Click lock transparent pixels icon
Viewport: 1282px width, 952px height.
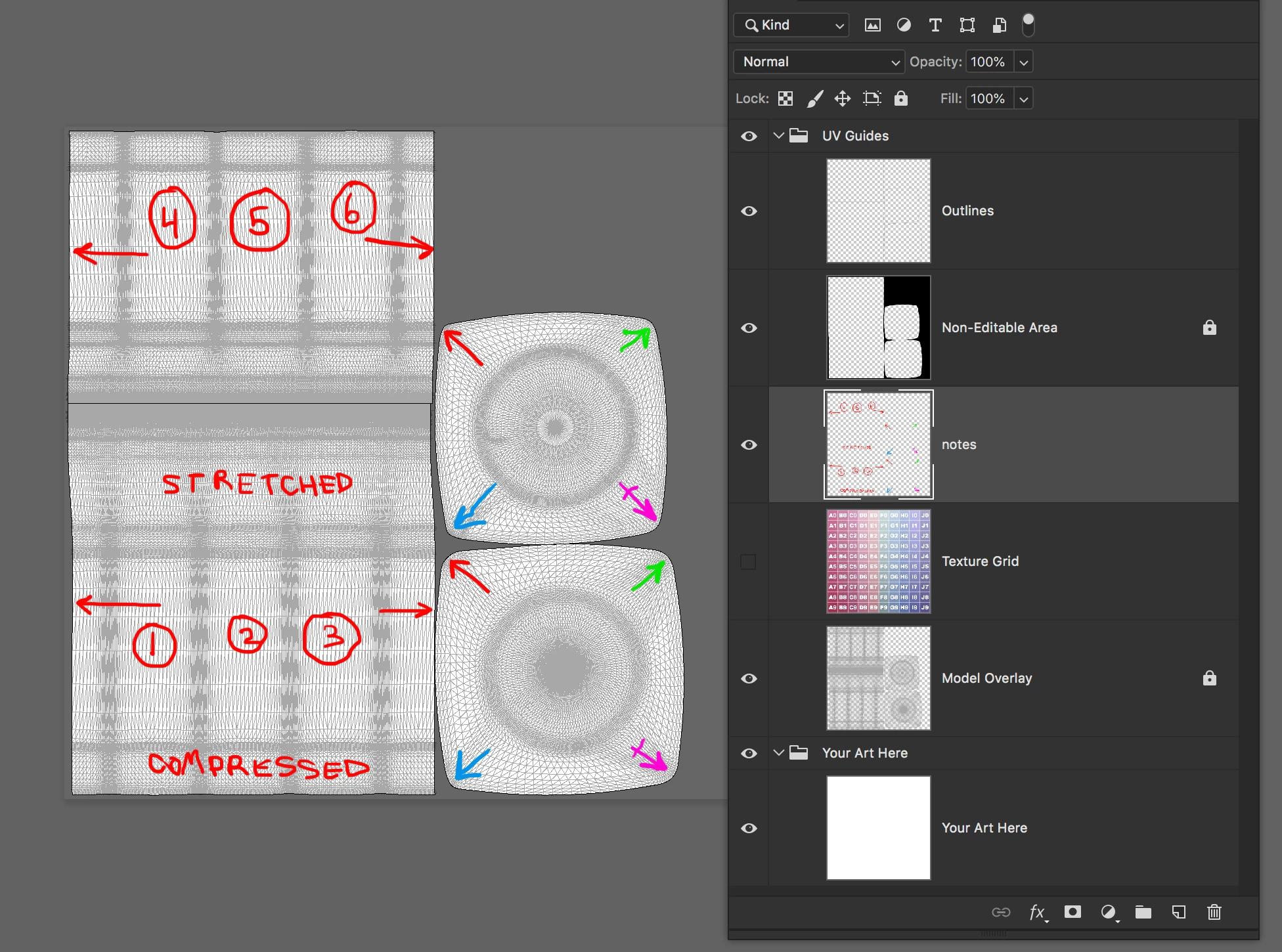point(785,98)
